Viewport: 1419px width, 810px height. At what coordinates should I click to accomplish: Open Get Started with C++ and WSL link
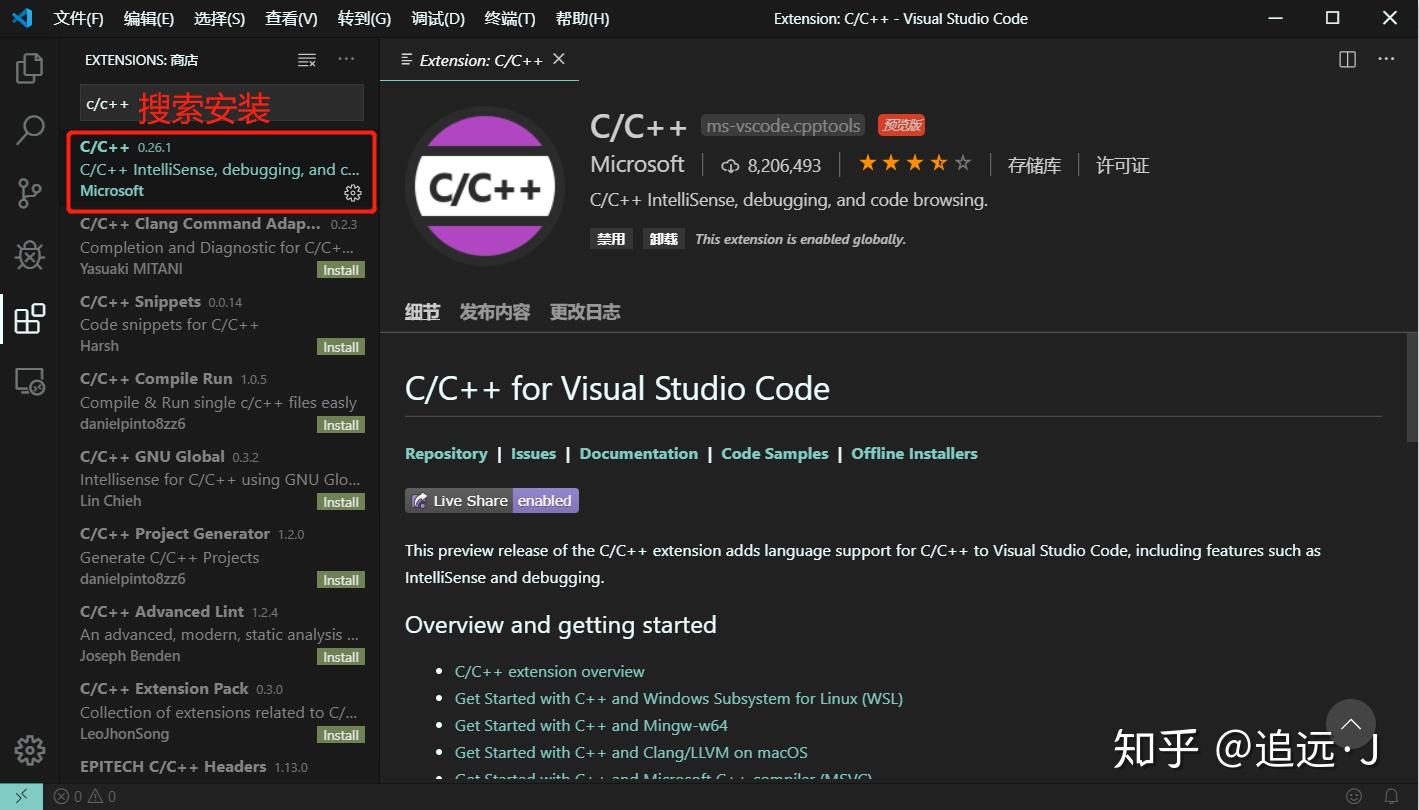[679, 698]
